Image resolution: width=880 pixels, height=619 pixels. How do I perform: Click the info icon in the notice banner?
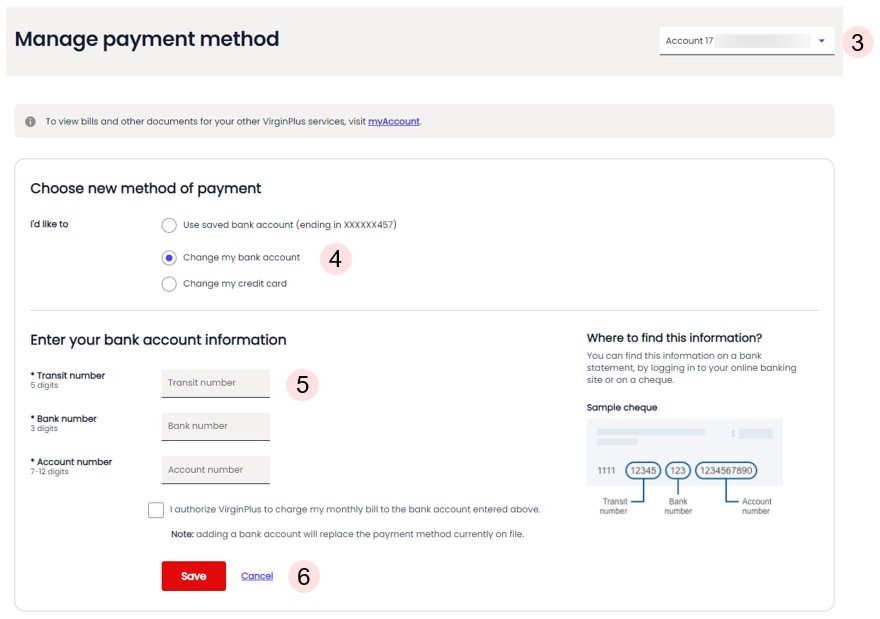(x=30, y=120)
